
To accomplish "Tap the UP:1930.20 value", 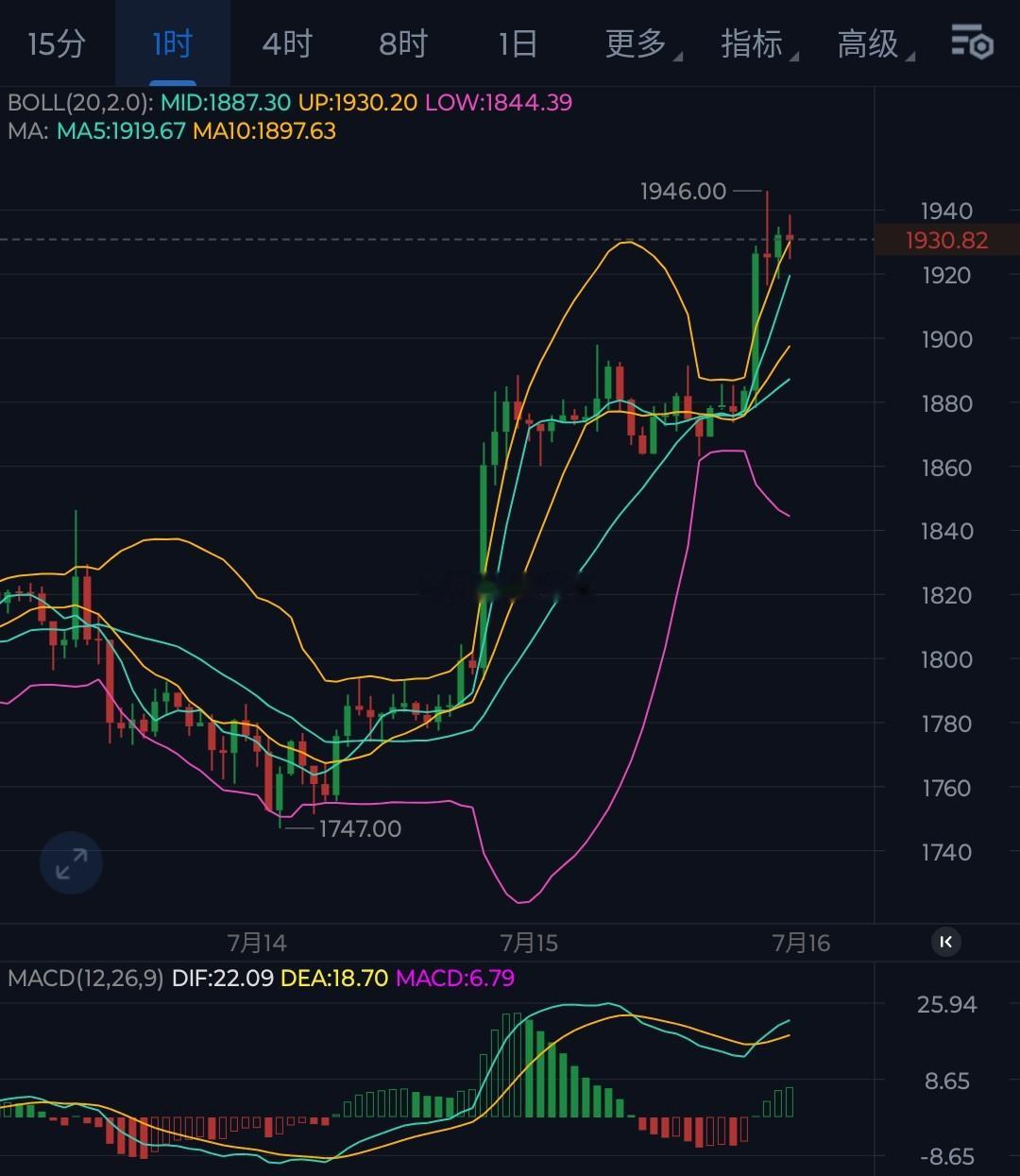I will coord(358,102).
